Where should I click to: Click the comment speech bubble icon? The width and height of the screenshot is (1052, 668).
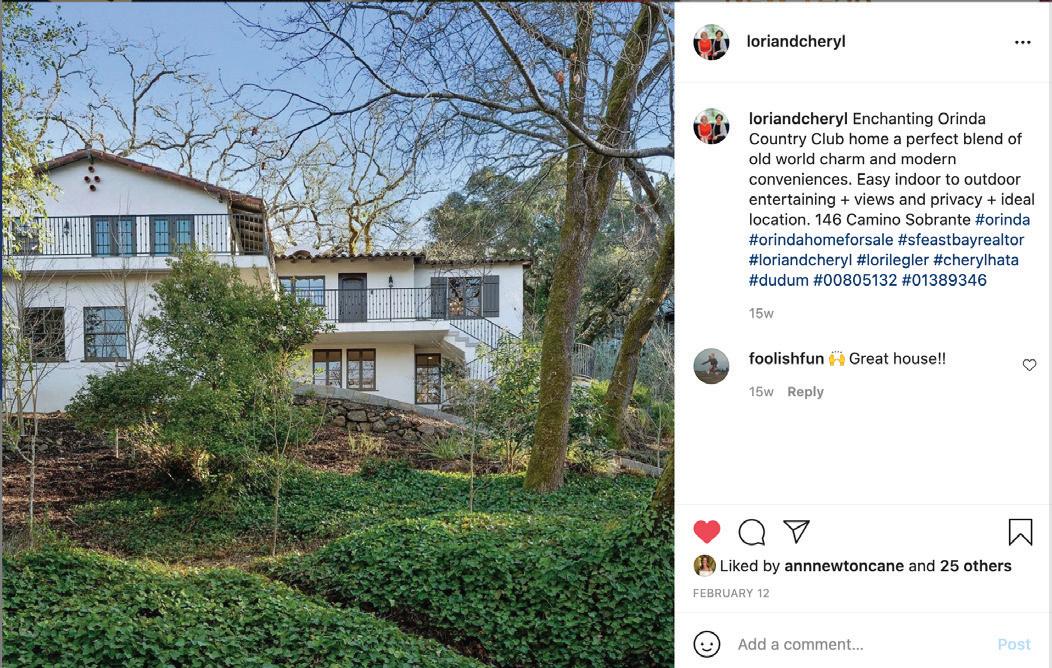(x=751, y=532)
